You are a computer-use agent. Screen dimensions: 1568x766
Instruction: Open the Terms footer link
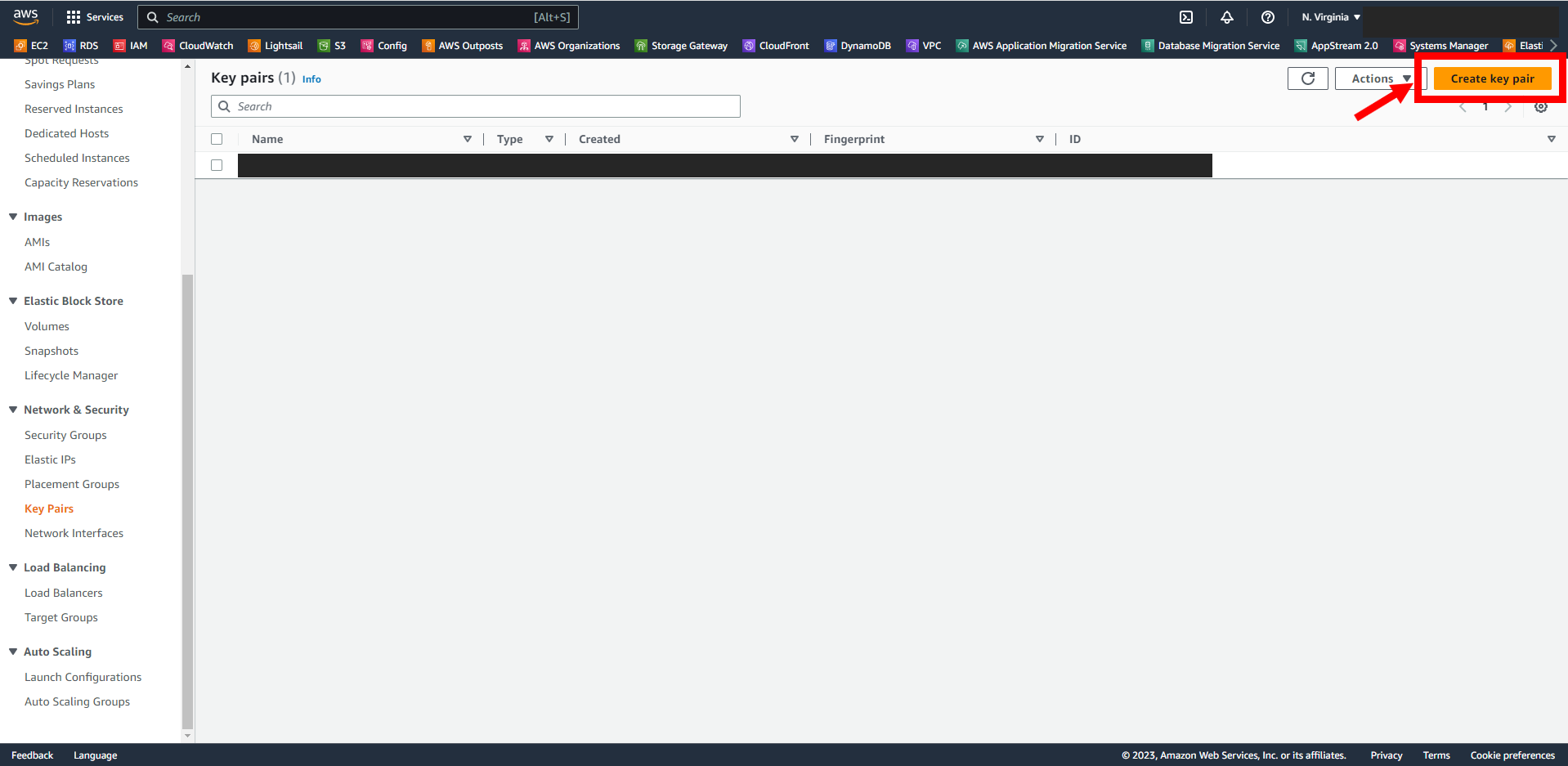[1436, 755]
